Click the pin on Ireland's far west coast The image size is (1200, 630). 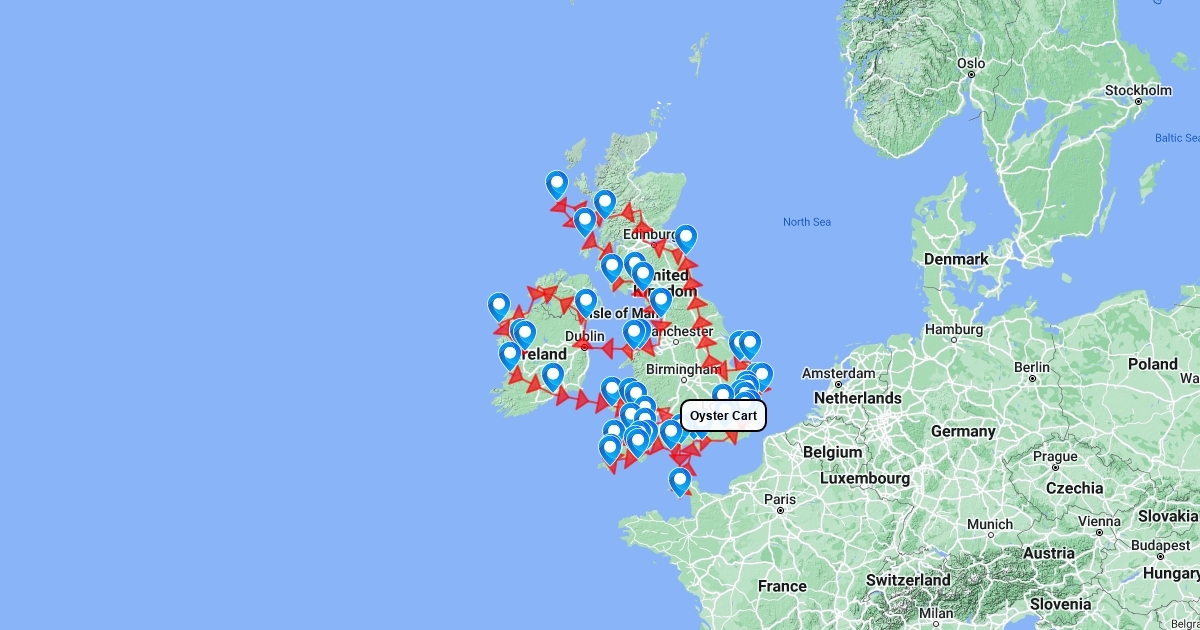(x=499, y=306)
